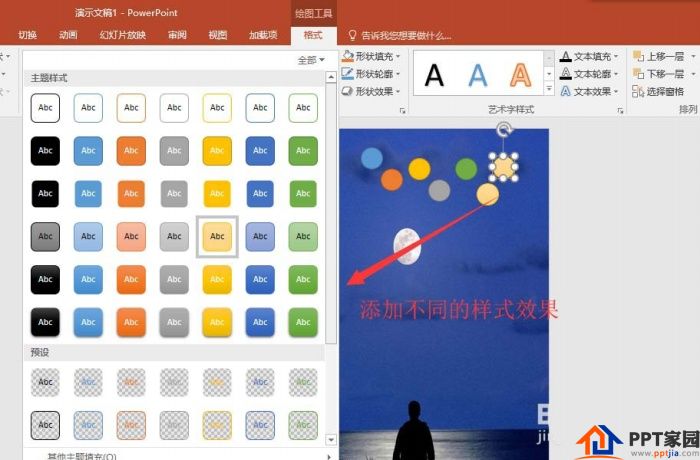Select the blue circle on the slide
This screenshot has height=460, width=700.
click(x=372, y=159)
